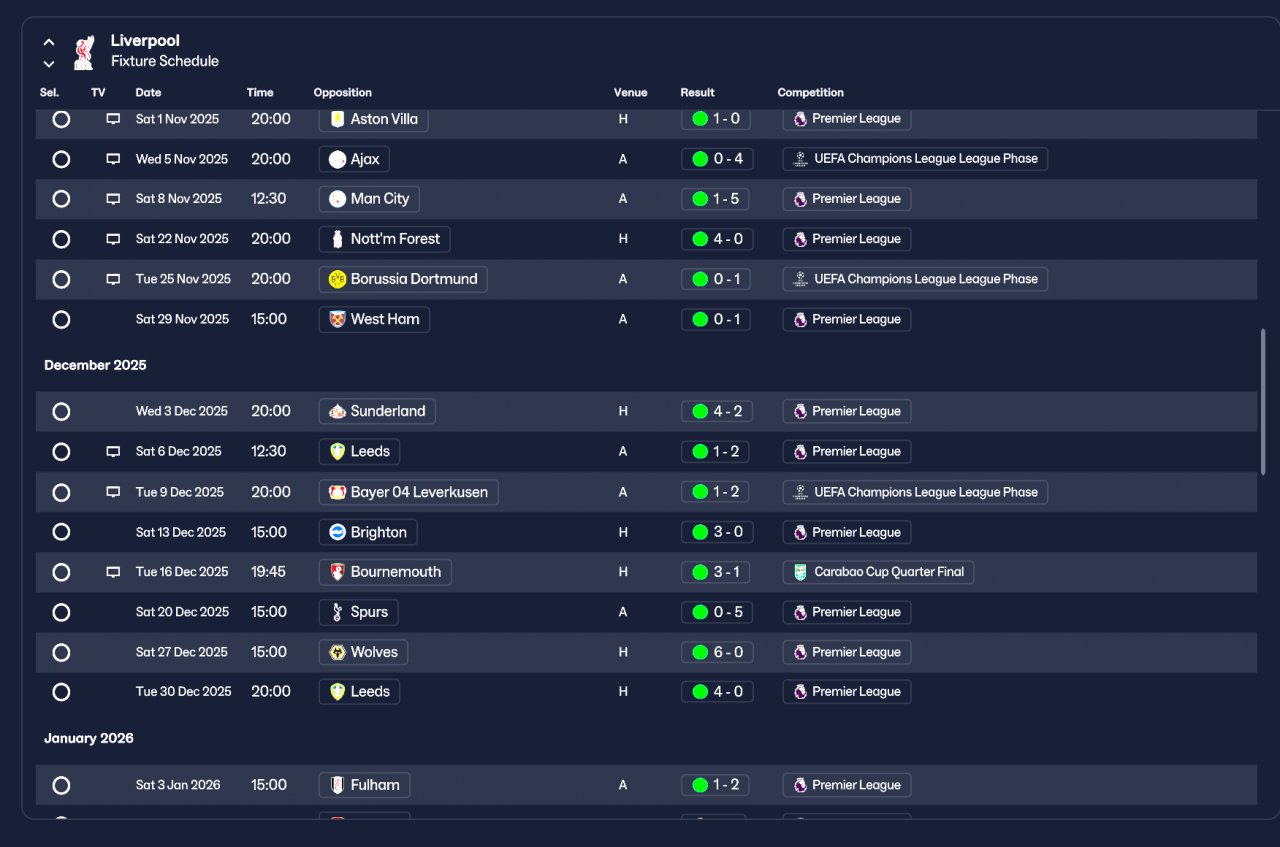Click the Aston Villa club badge
Viewport: 1280px width, 847px height.
pos(337,119)
